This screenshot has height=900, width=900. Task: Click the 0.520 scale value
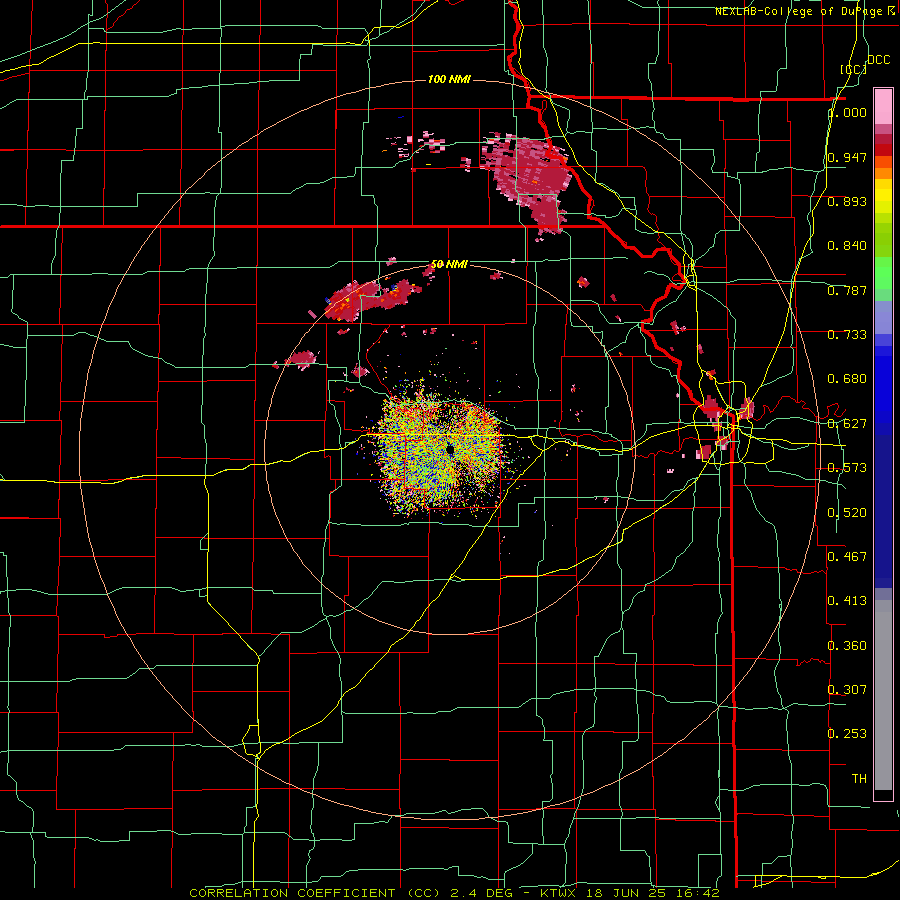pos(848,513)
